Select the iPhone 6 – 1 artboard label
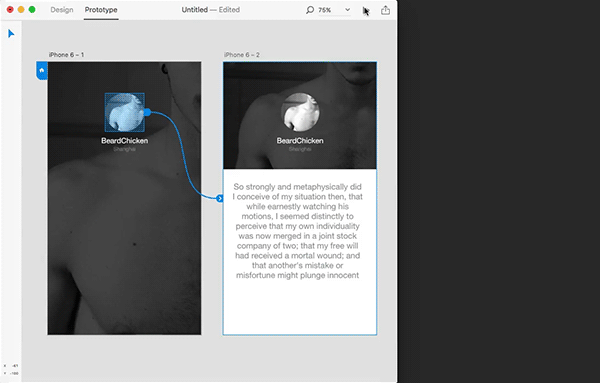 point(66,55)
